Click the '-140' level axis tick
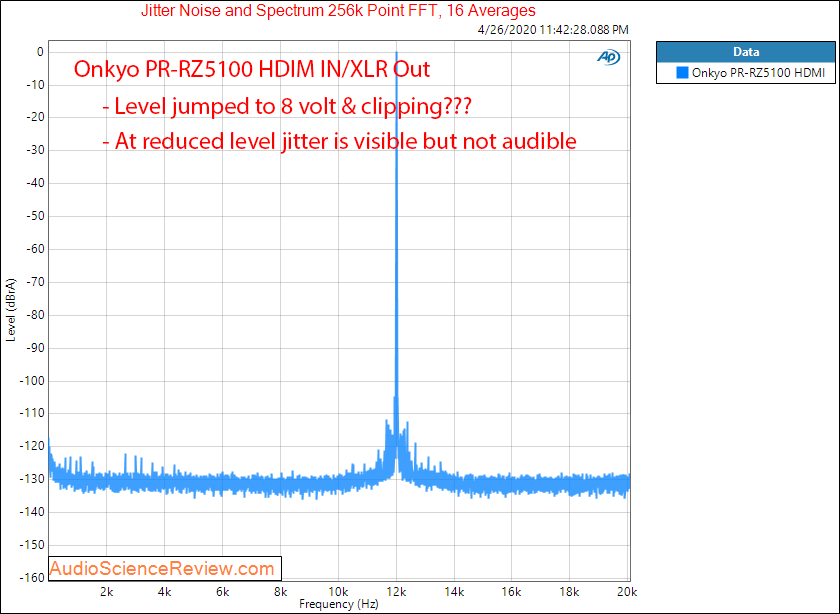 [x=33, y=512]
